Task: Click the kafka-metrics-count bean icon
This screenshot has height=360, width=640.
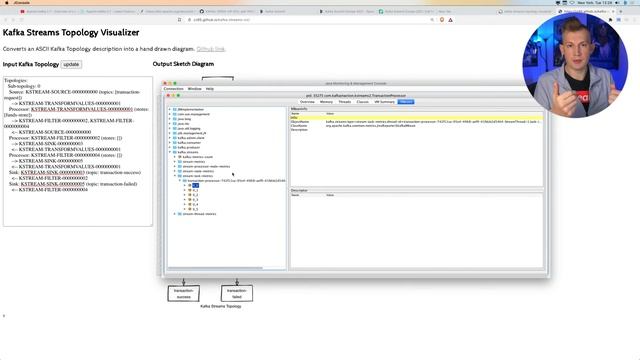Action: point(180,157)
